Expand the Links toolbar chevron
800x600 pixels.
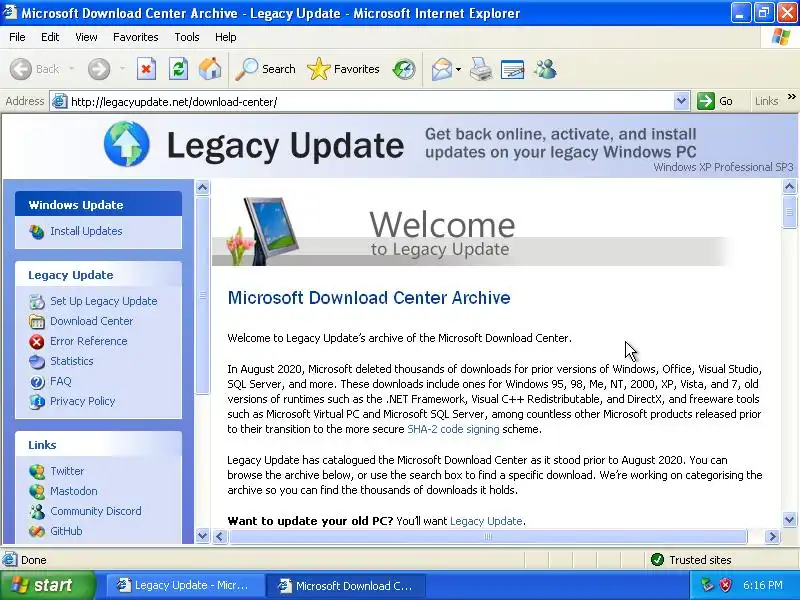791,96
